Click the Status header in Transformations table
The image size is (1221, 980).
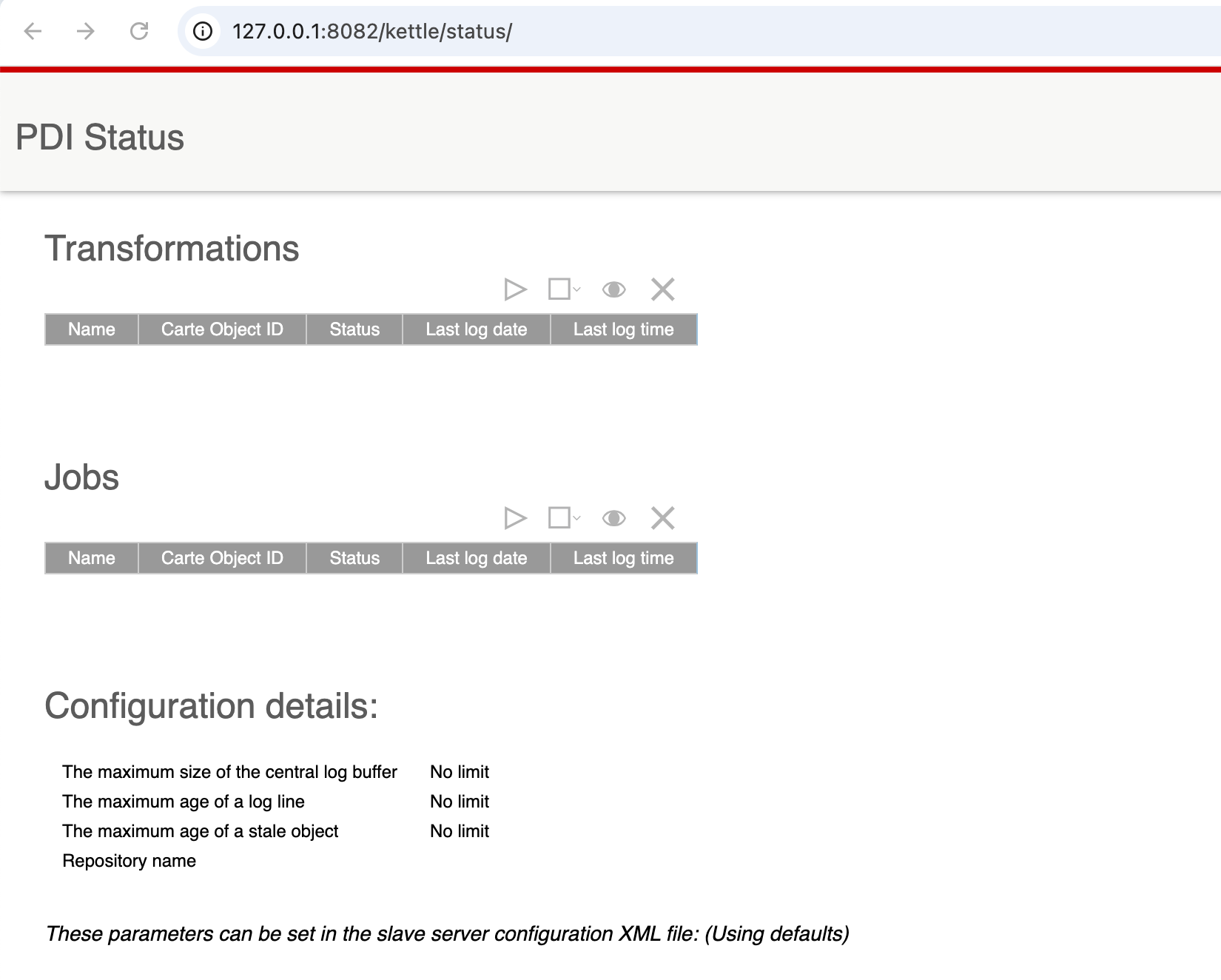point(354,329)
